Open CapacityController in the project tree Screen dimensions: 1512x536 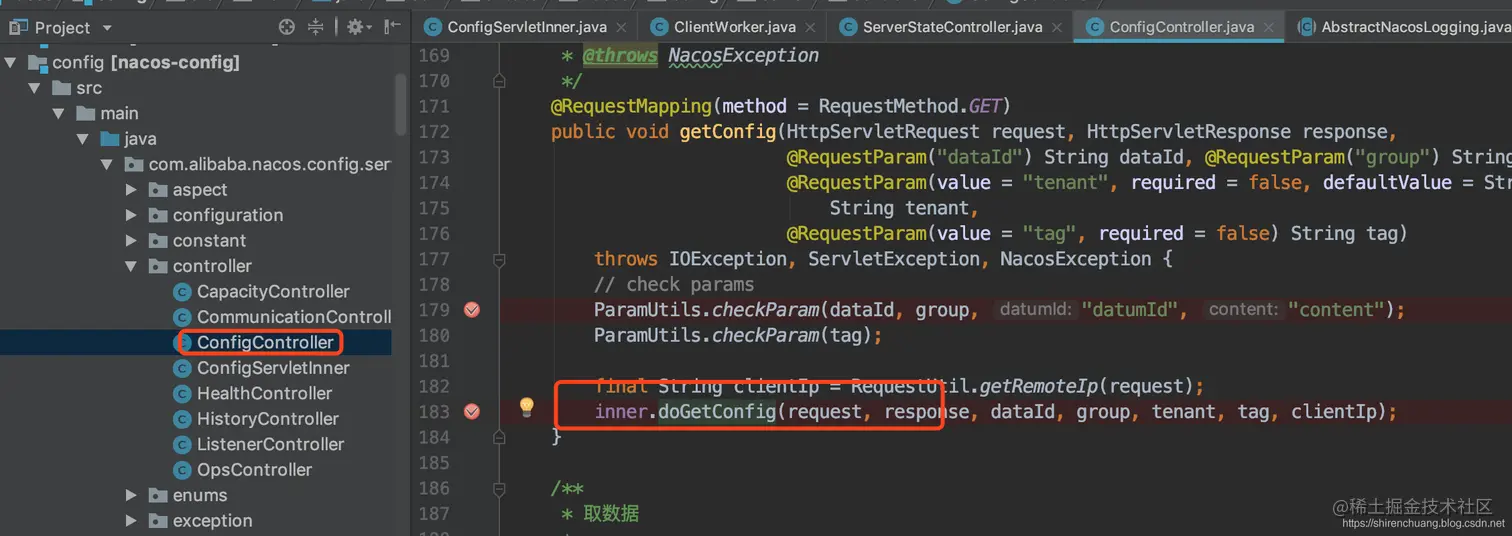pos(273,292)
